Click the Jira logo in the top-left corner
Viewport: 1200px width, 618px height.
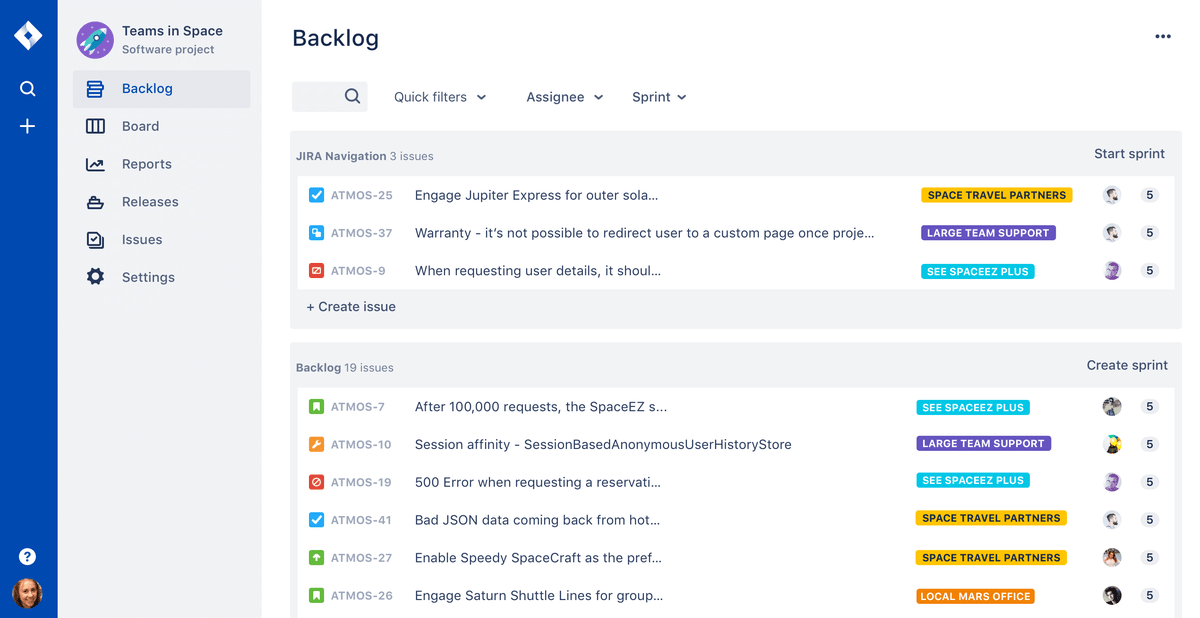tap(27, 34)
